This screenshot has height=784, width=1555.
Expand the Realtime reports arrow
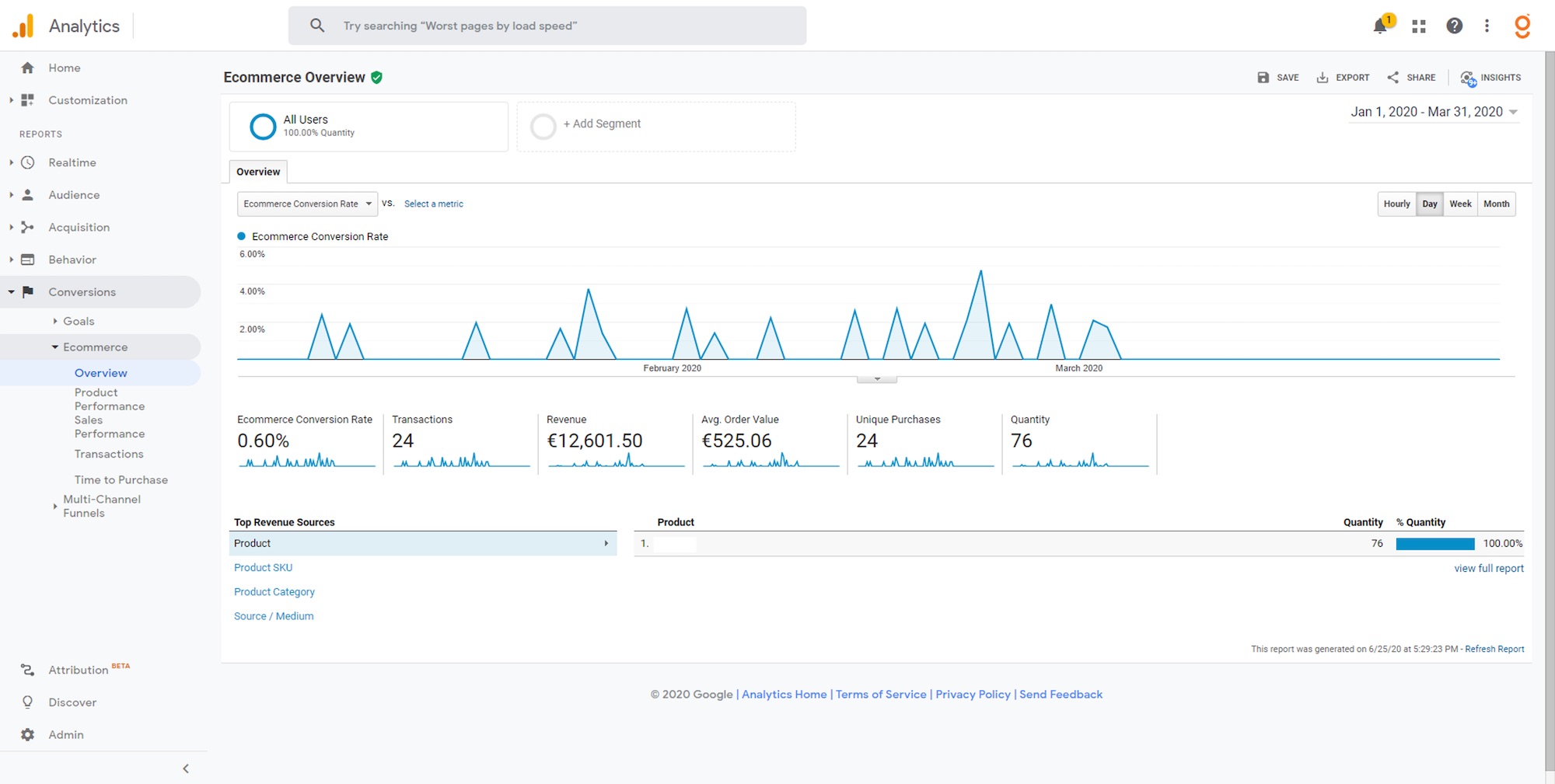(11, 162)
